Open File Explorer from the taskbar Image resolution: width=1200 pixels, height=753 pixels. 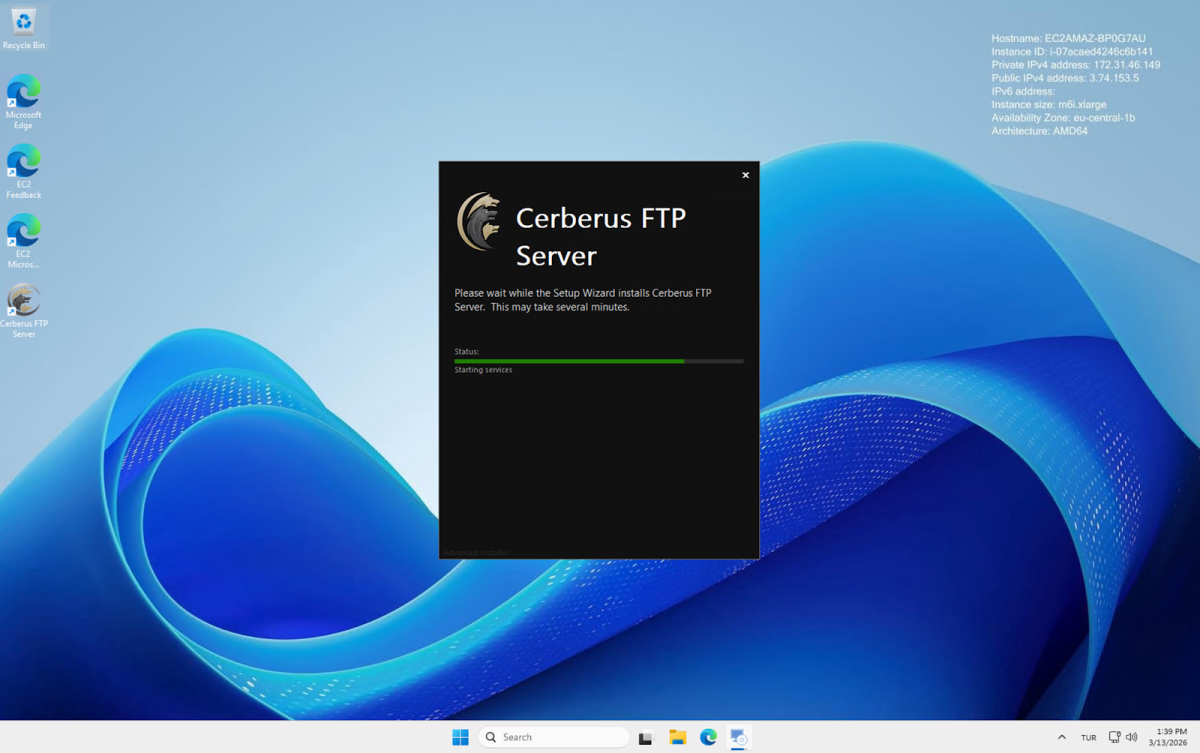[x=677, y=737]
